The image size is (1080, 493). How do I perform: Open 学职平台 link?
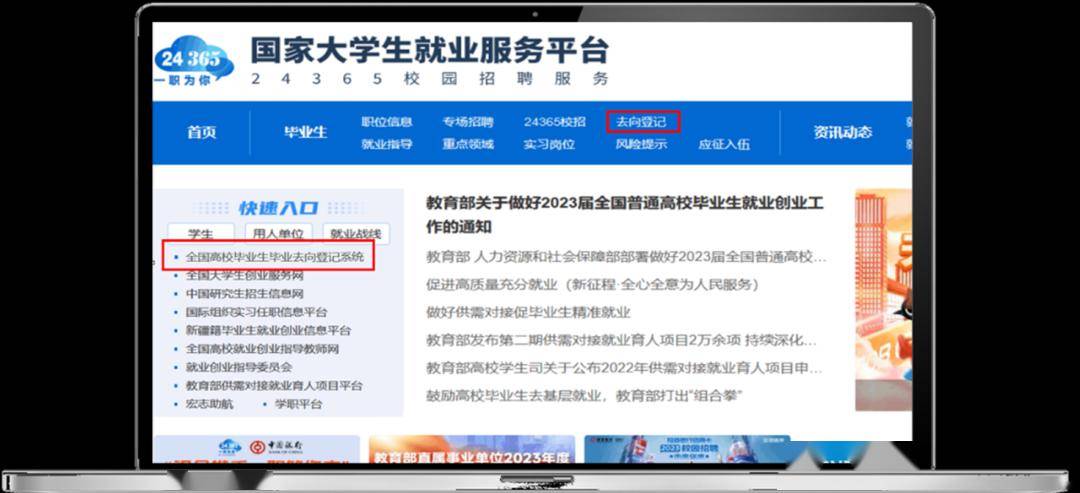pos(298,404)
